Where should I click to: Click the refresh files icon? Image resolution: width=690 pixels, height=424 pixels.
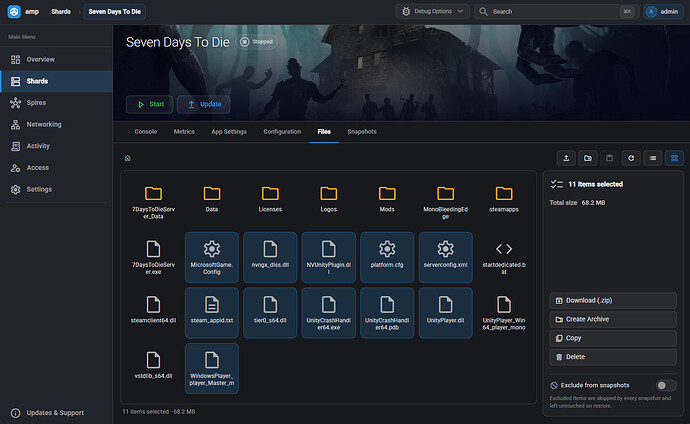coord(631,158)
